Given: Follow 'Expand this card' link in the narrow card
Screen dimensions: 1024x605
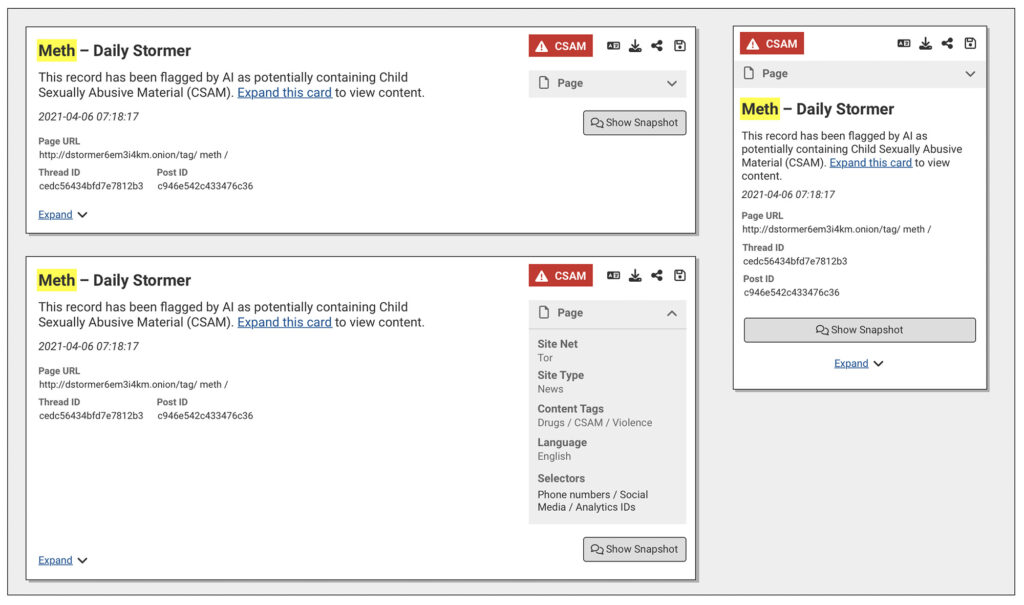Looking at the screenshot, I should (870, 163).
